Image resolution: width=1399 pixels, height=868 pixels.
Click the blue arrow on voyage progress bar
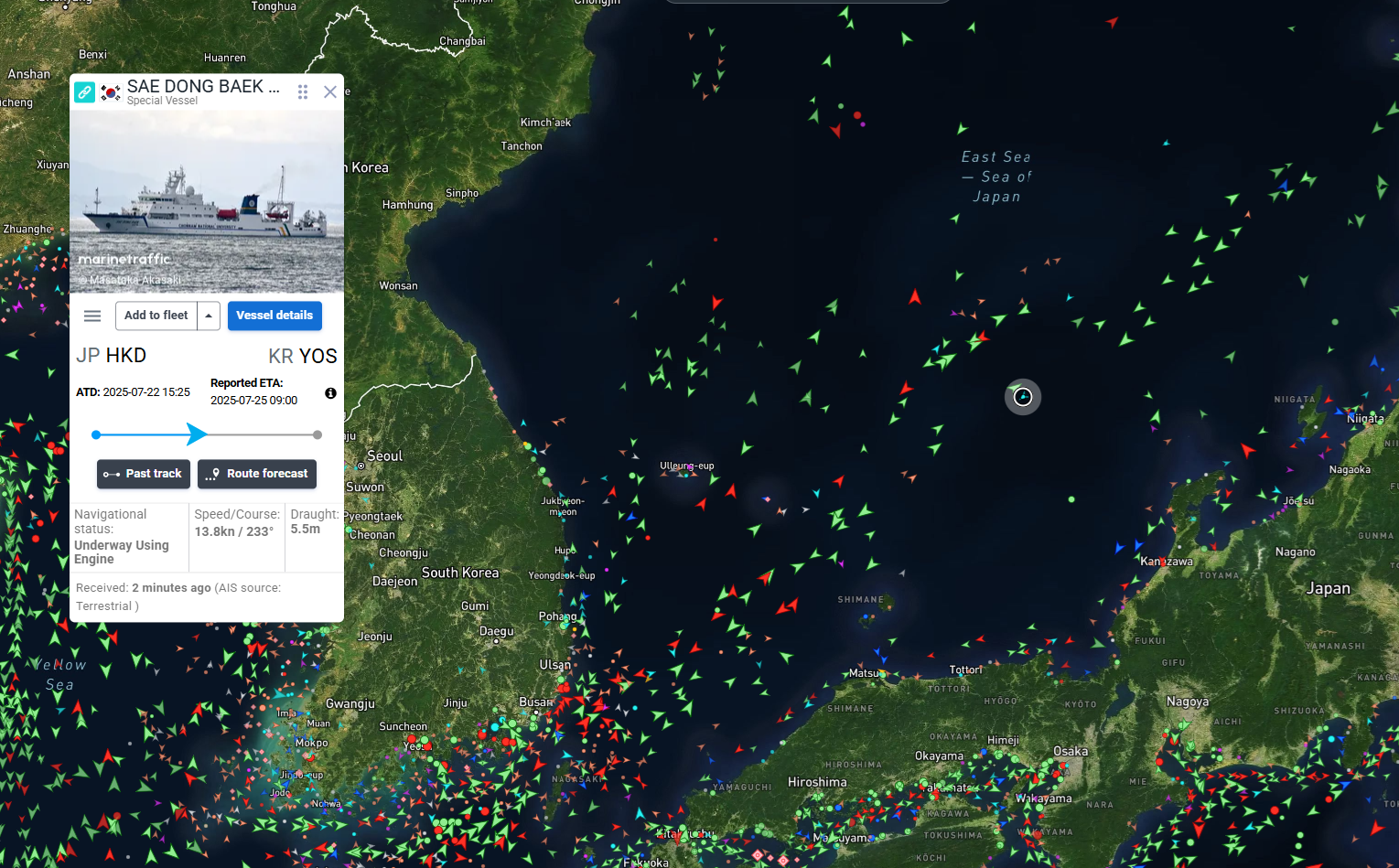click(x=197, y=434)
